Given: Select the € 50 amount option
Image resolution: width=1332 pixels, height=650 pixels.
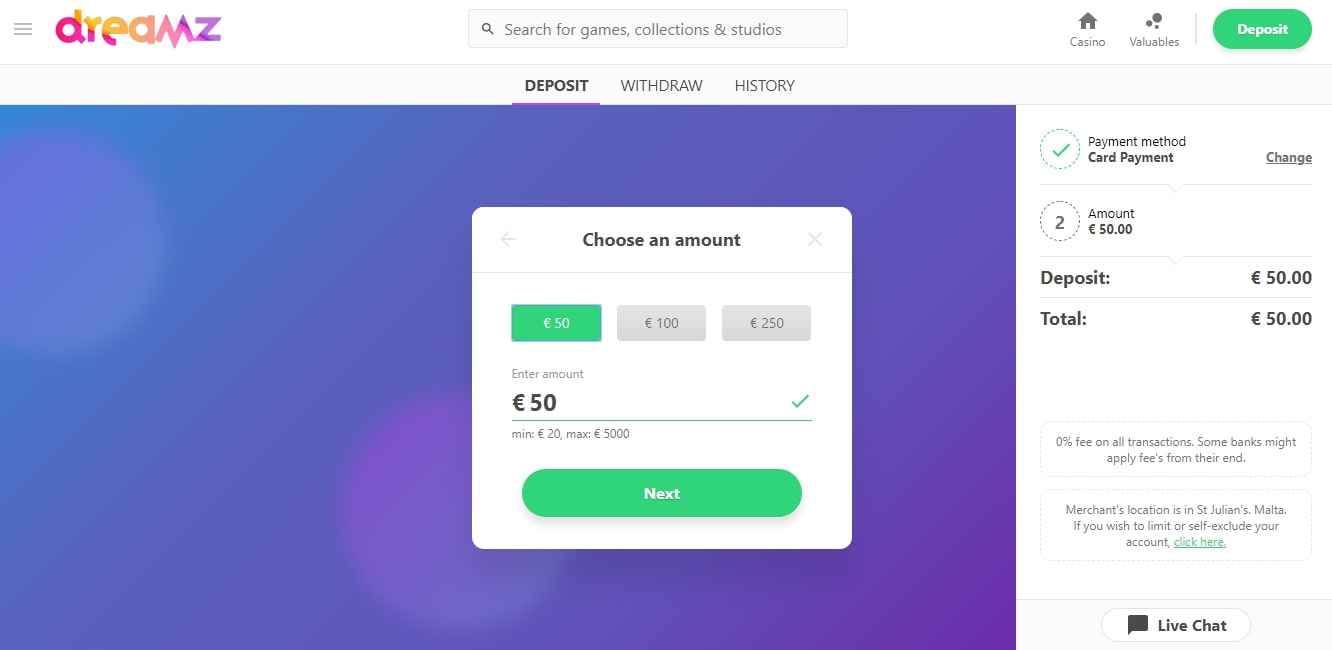Looking at the screenshot, I should (556, 323).
